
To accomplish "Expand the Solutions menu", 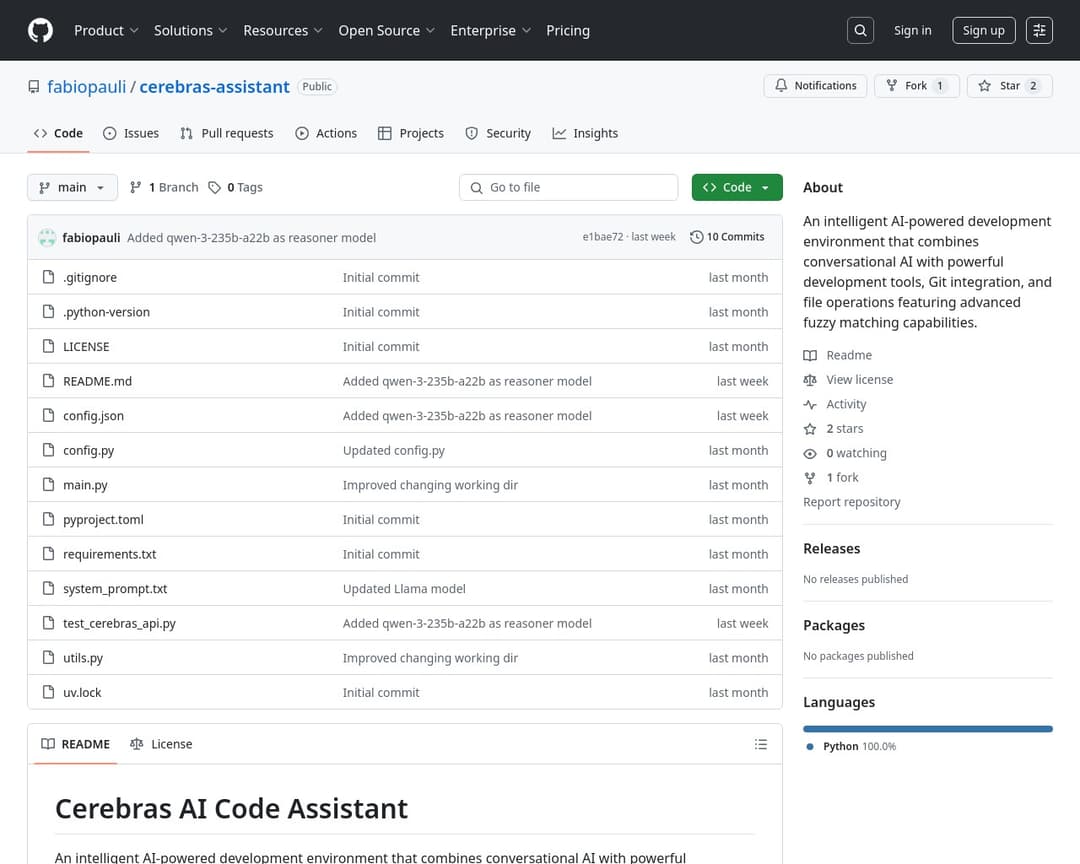I will coord(190,30).
